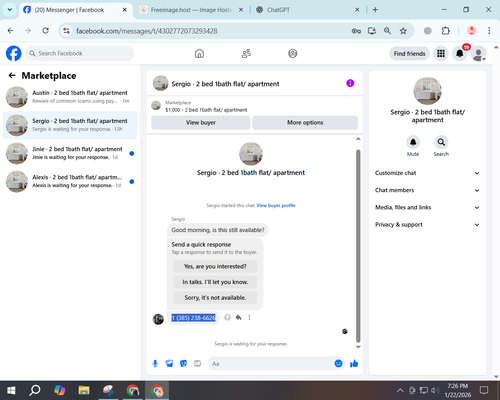Expand Media, files and links section
The width and height of the screenshot is (500, 400).
(x=427, y=207)
